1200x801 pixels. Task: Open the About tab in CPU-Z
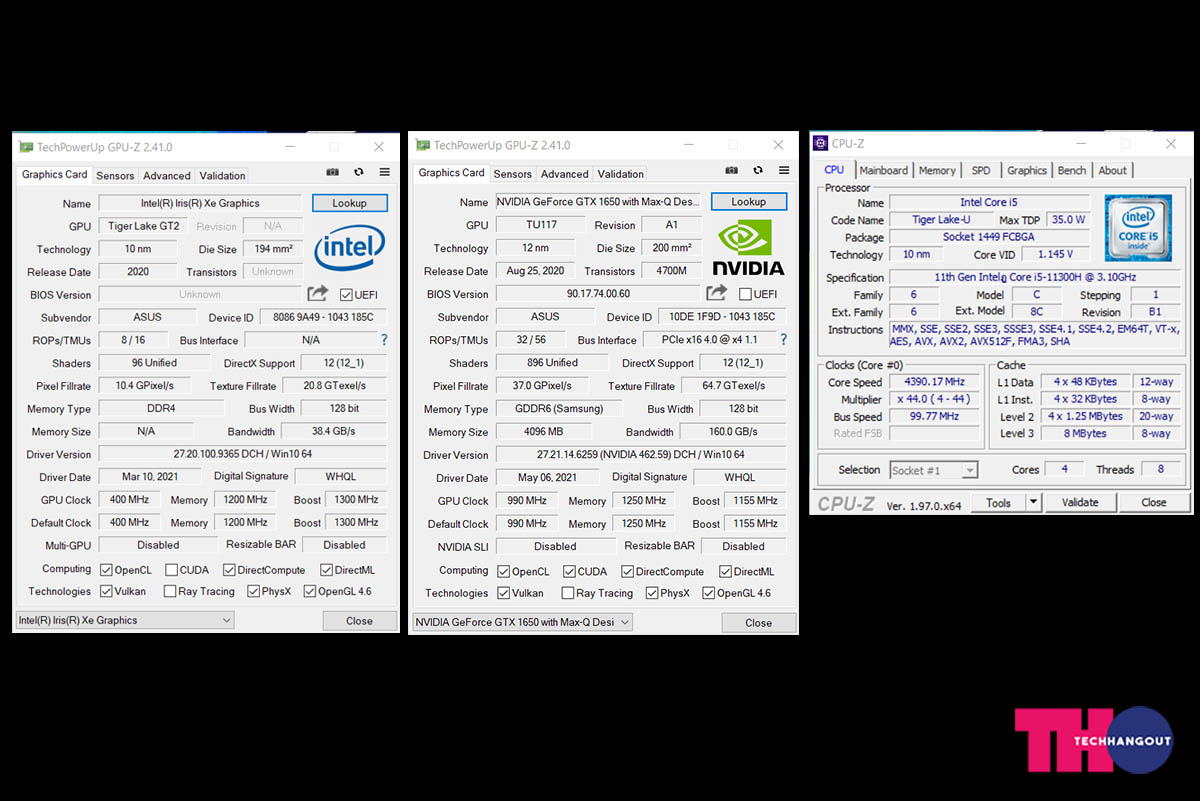point(1113,170)
